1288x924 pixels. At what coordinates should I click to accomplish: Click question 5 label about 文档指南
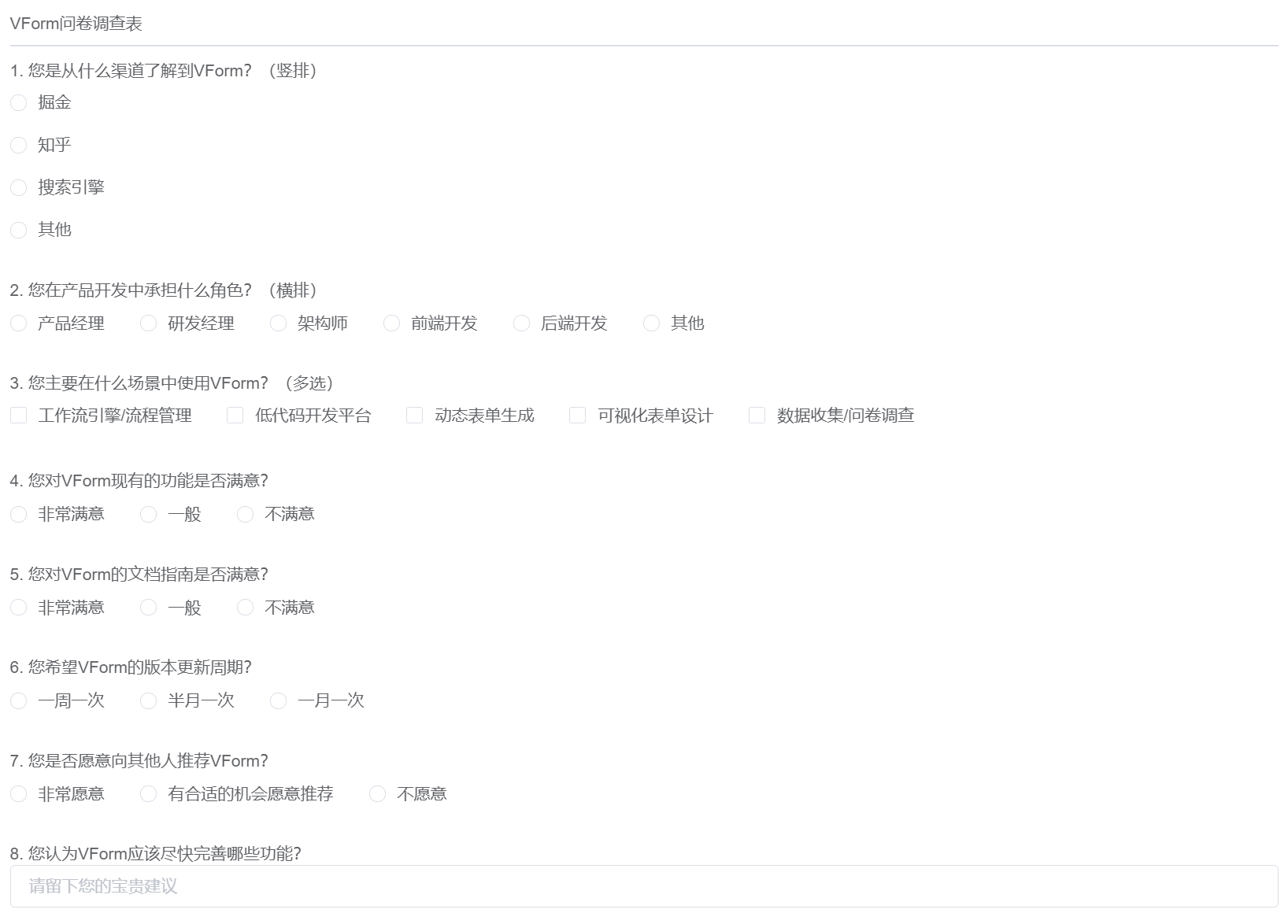139,575
